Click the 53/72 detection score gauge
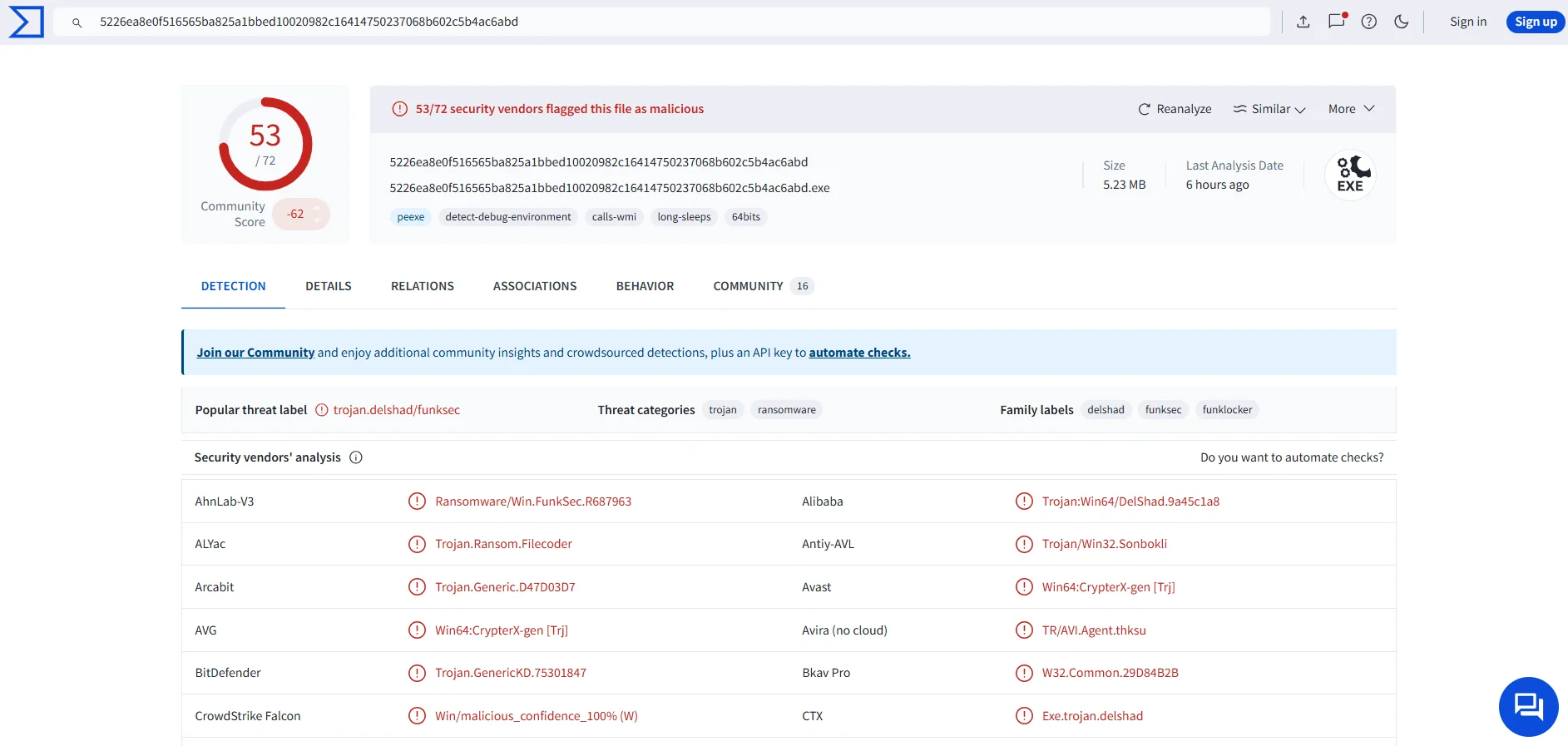The height and width of the screenshot is (746, 1568). click(265, 144)
